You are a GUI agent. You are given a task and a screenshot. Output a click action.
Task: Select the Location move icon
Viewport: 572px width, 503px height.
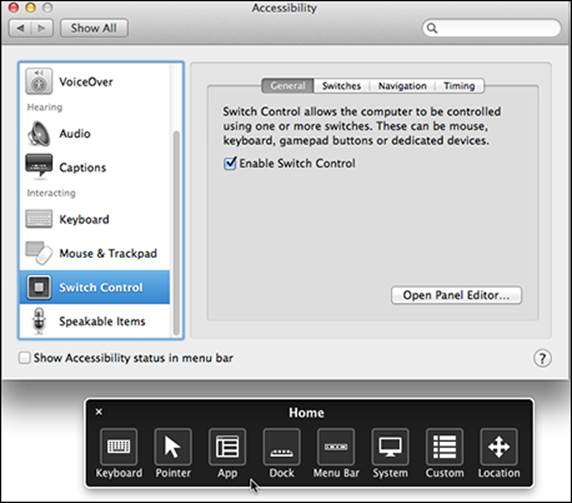(499, 446)
